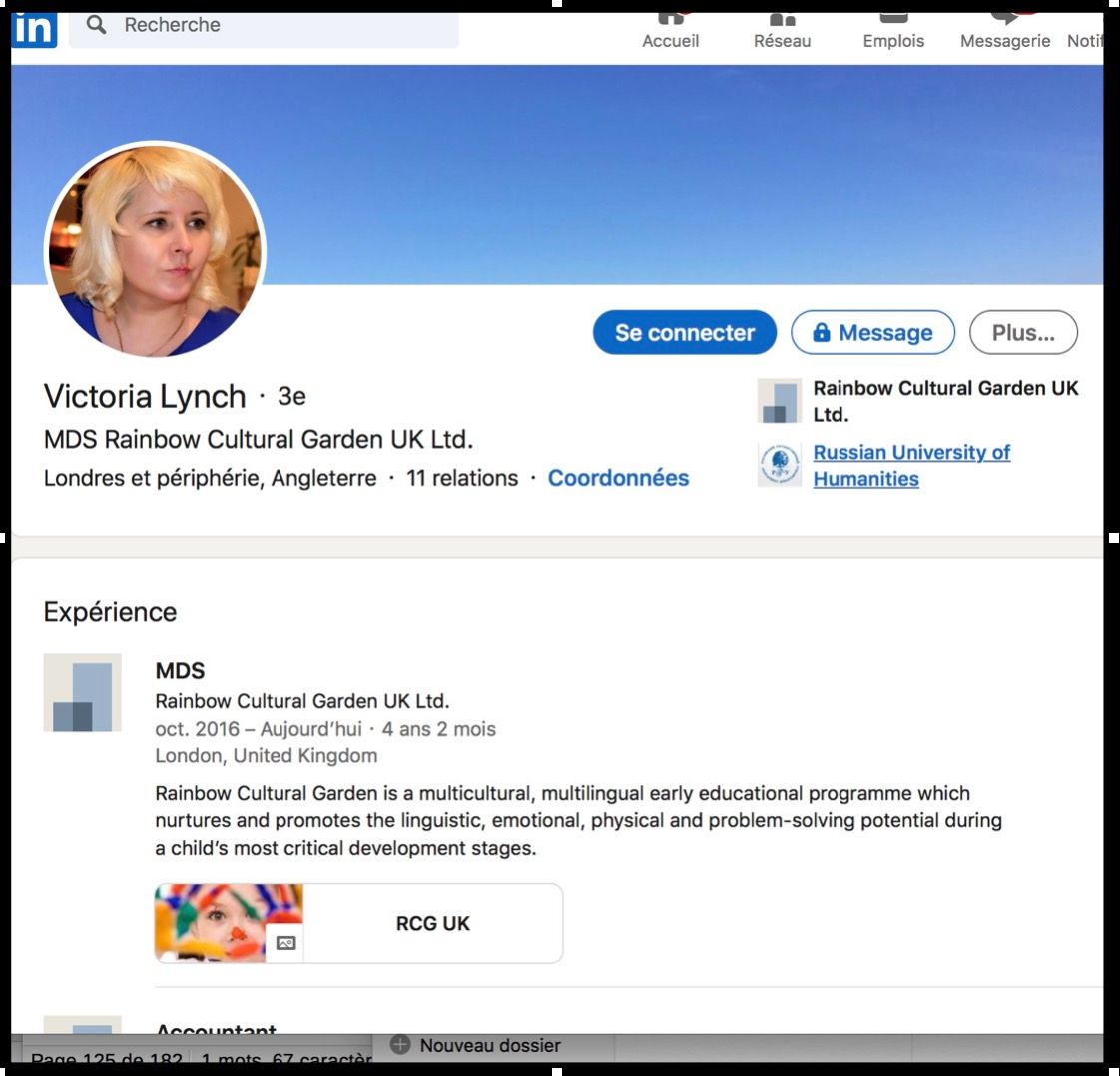1120x1076 pixels.
Task: Click the Nouveau dossier plus icon
Action: (400, 1045)
